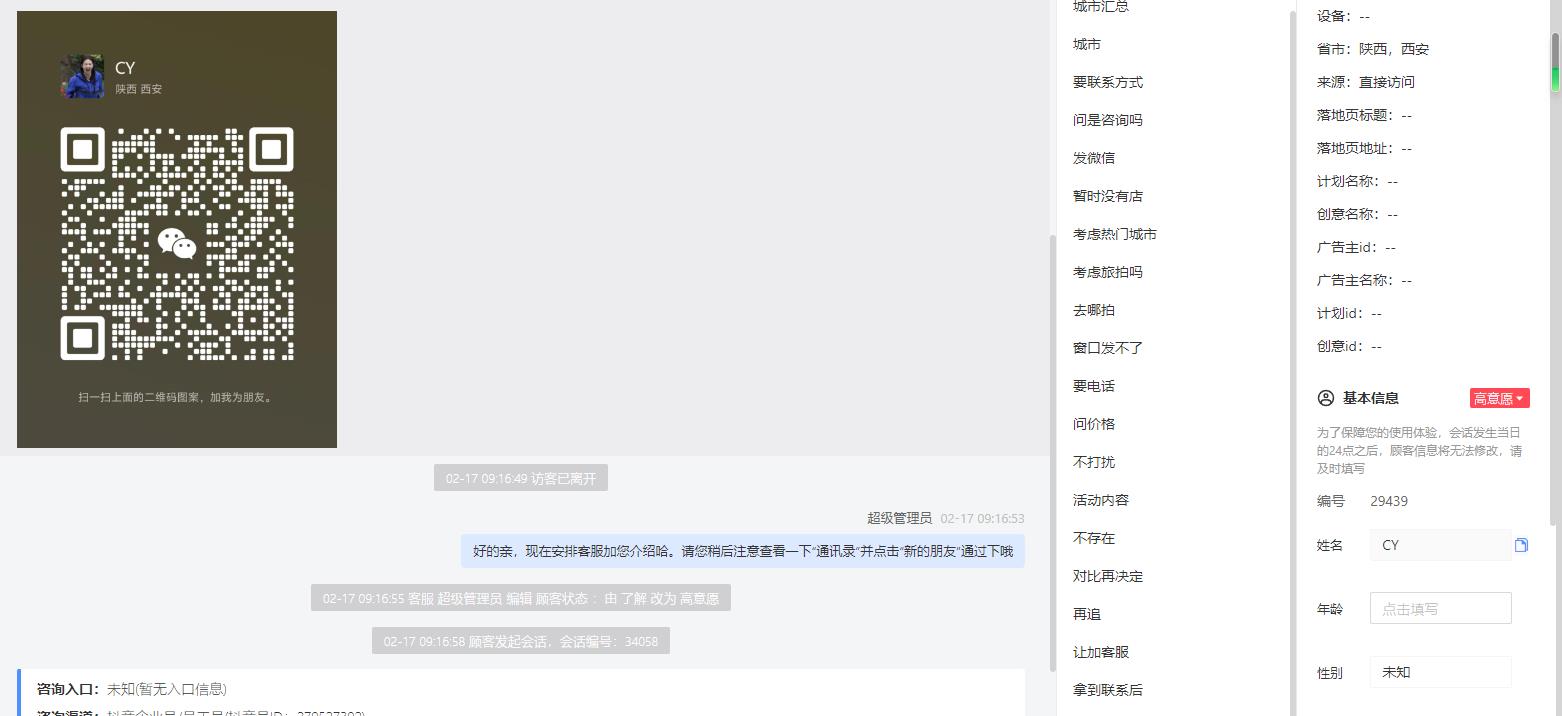The width and height of the screenshot is (1562, 716).
Task: Select the 考虑旅拍吗 quick reply
Action: [x=1108, y=272]
